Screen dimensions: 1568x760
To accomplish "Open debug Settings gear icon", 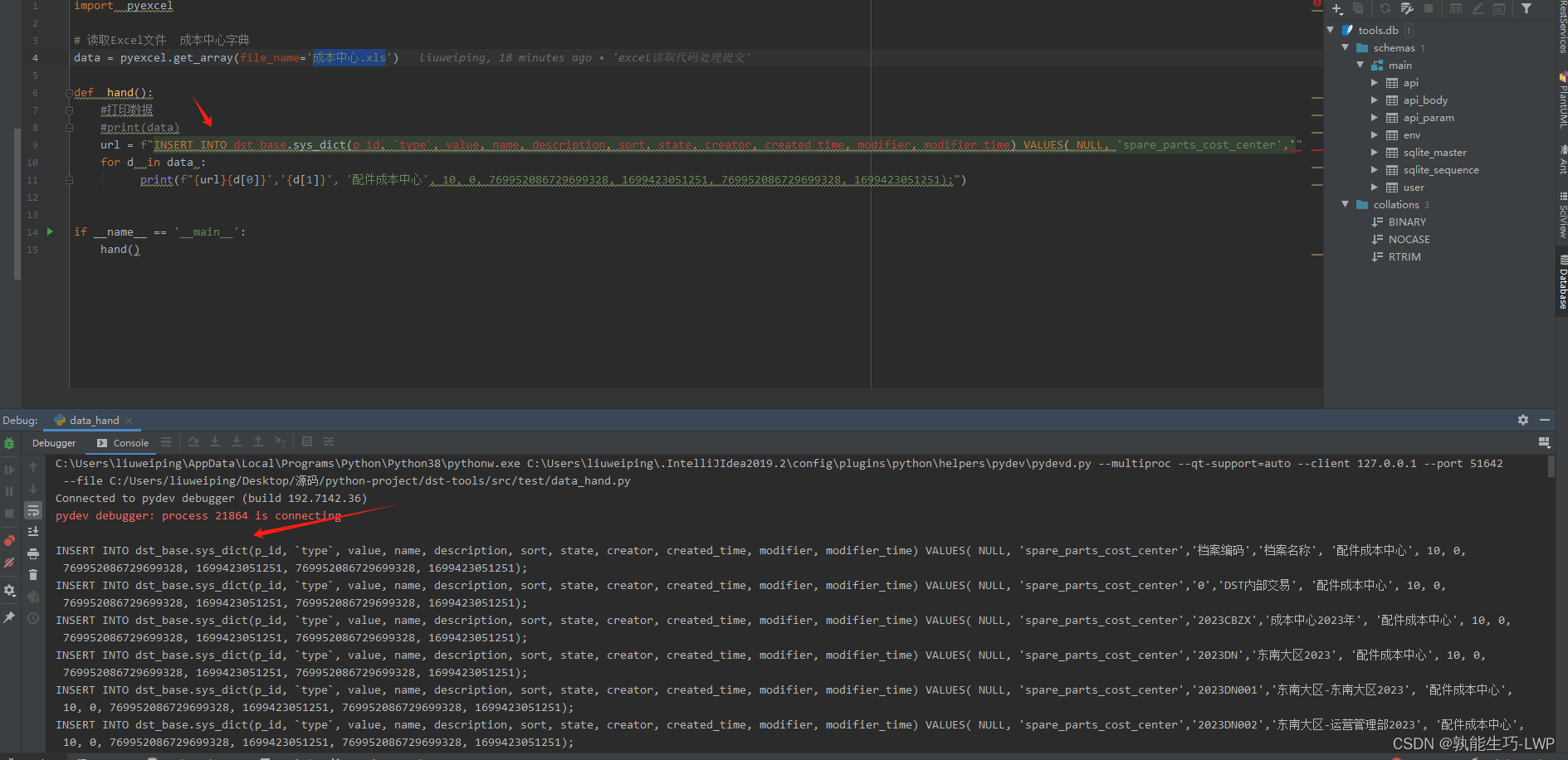I will coord(9,590).
